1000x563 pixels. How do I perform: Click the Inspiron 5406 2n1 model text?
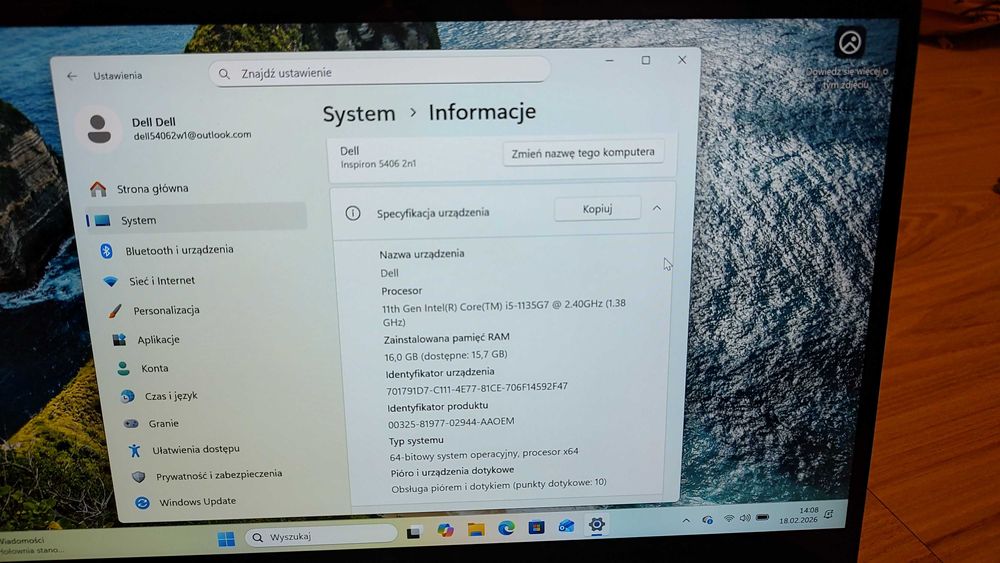pos(378,164)
